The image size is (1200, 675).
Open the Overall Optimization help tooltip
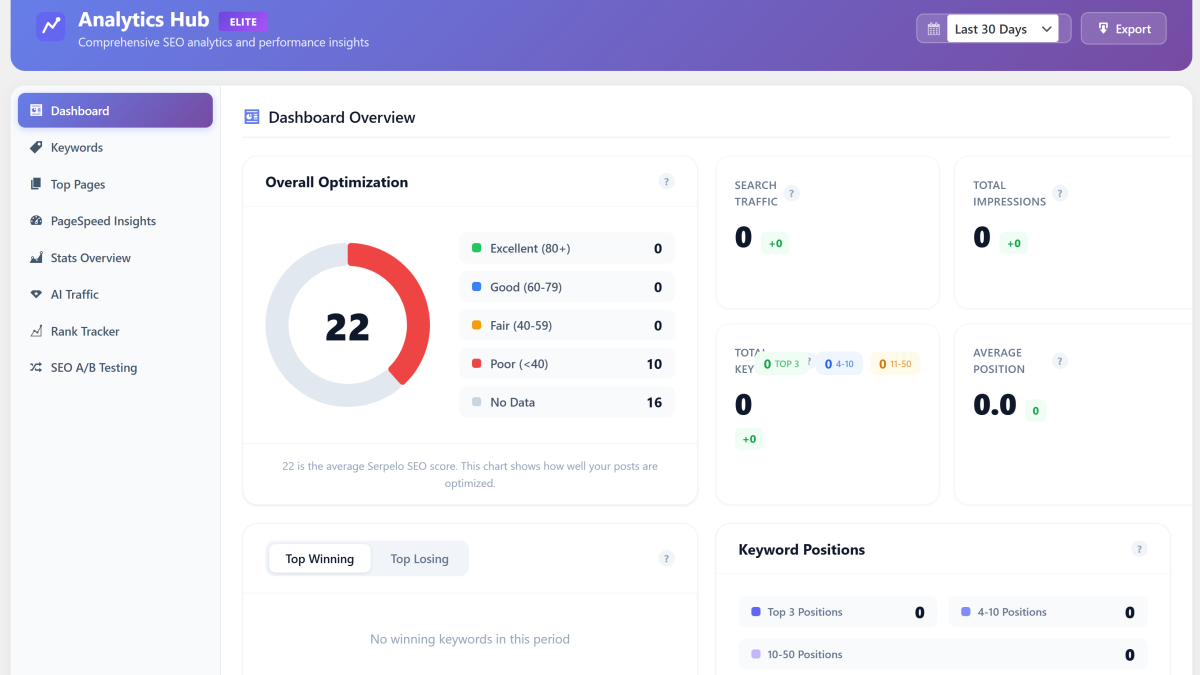click(x=667, y=182)
